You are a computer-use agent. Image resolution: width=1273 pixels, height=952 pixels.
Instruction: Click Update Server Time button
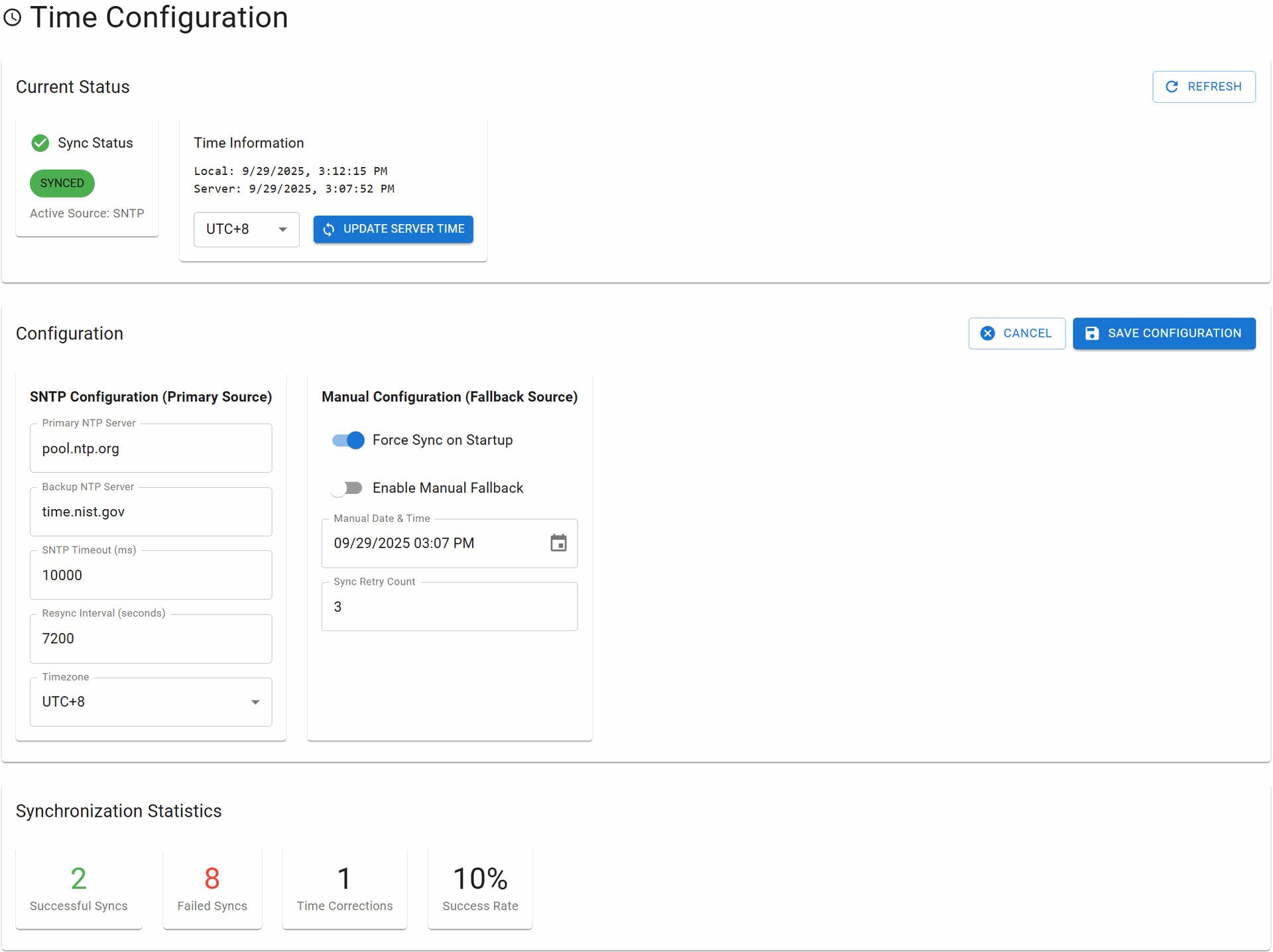393,229
